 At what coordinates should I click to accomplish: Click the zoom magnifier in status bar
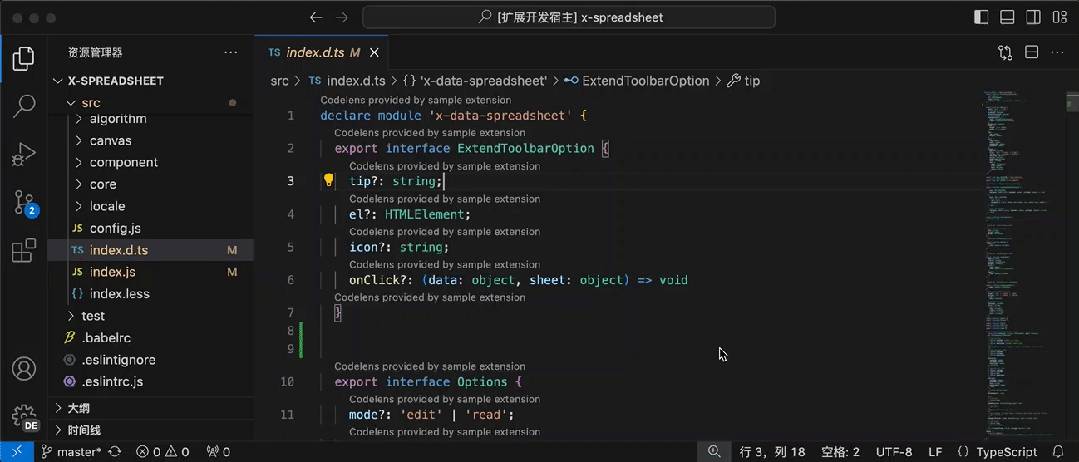[x=714, y=452]
